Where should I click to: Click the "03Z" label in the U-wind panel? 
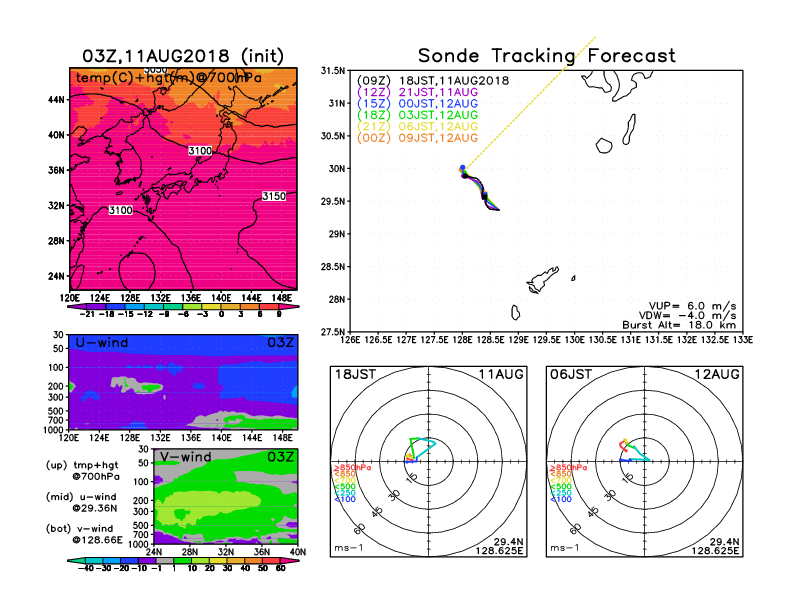tap(280, 343)
